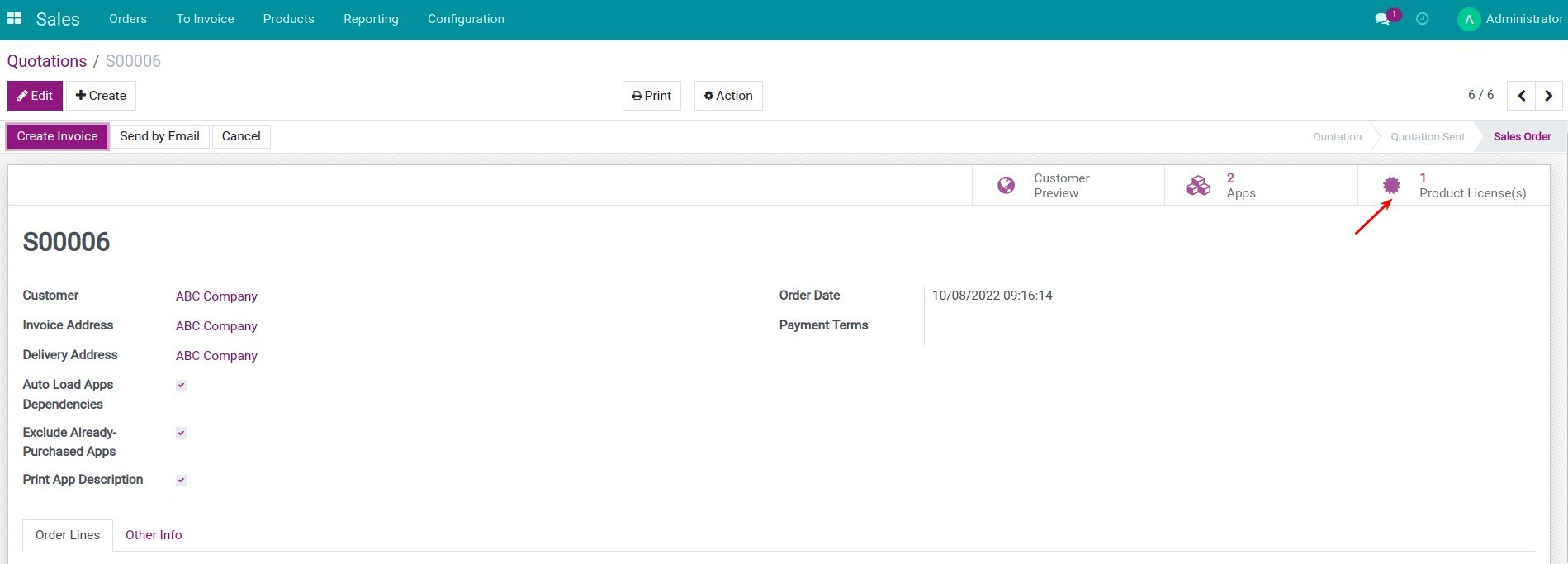Click the Apps cubes icon
The height and width of the screenshot is (564, 1568).
pos(1197,186)
